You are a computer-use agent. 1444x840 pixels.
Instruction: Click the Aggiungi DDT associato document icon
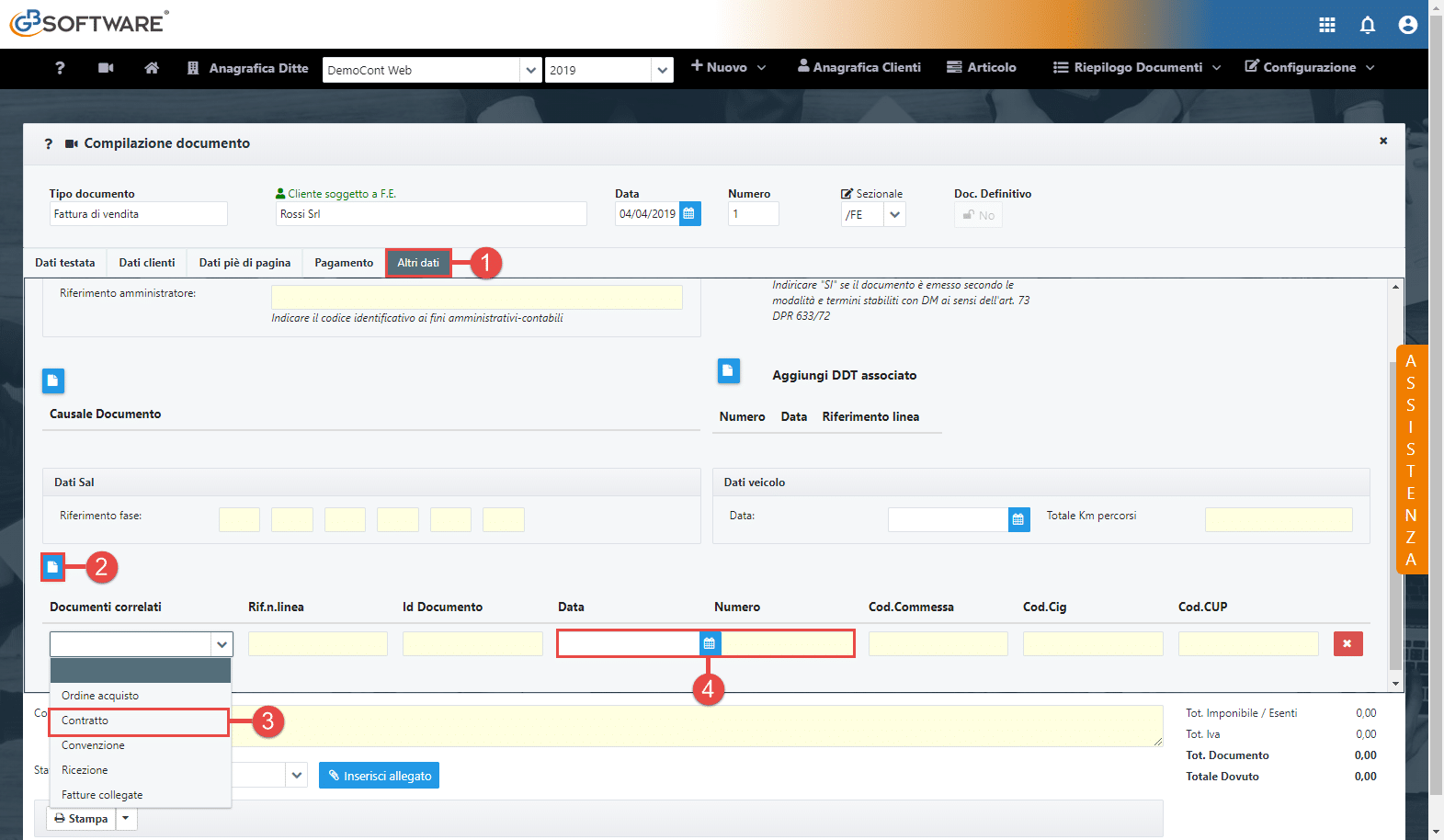tap(728, 370)
